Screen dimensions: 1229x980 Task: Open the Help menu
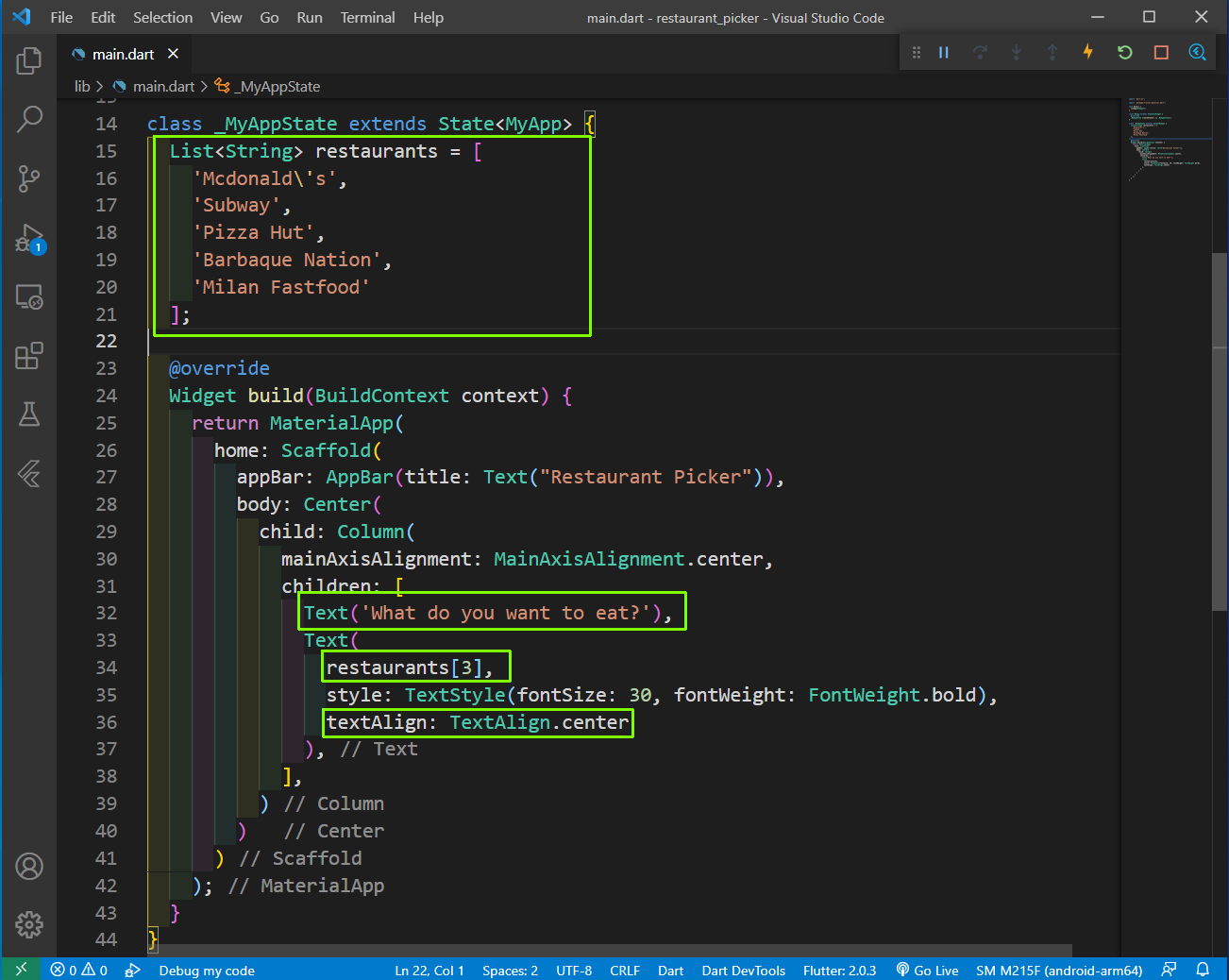428,17
